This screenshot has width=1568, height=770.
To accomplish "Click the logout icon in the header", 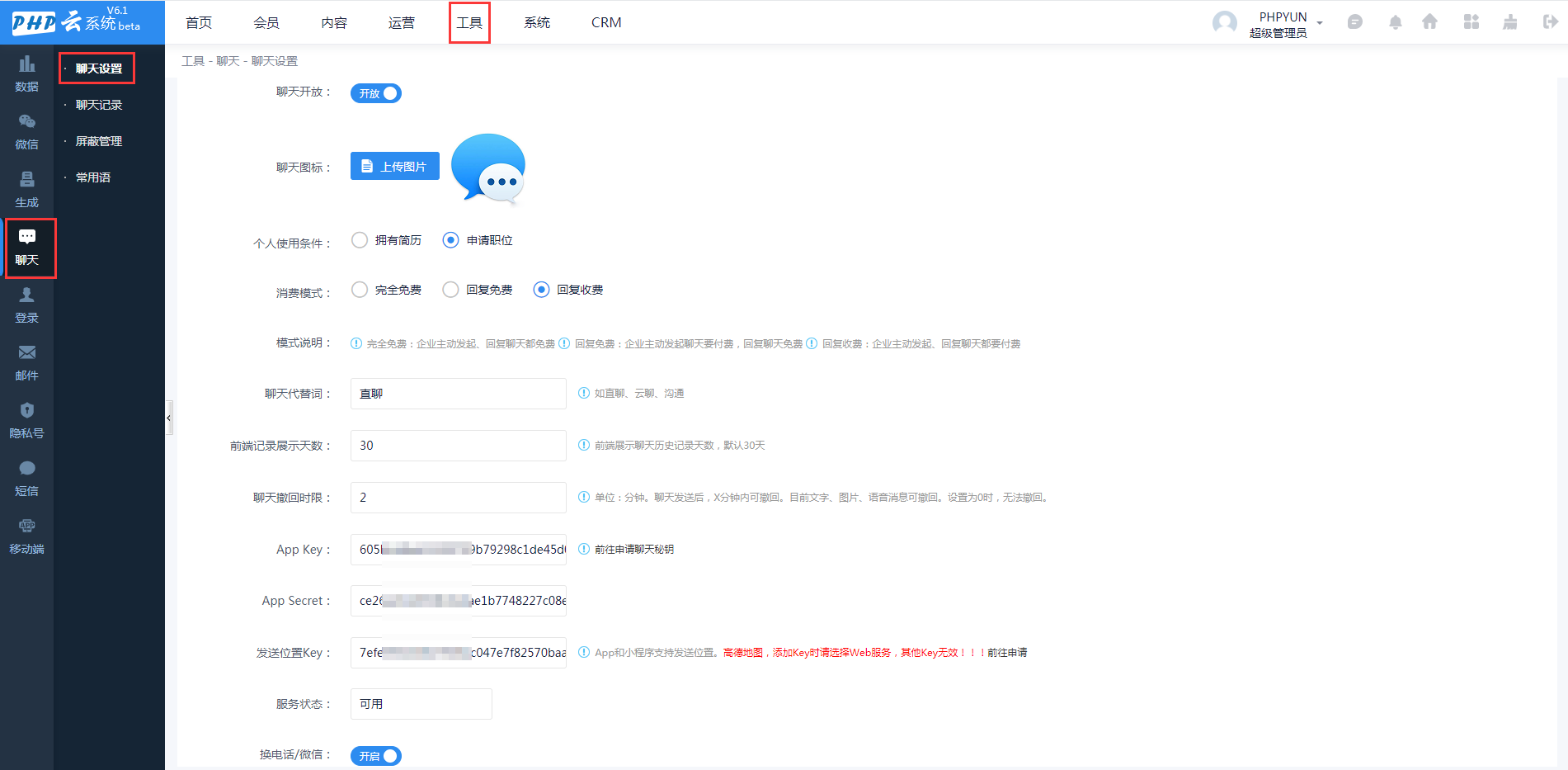I will [1550, 22].
